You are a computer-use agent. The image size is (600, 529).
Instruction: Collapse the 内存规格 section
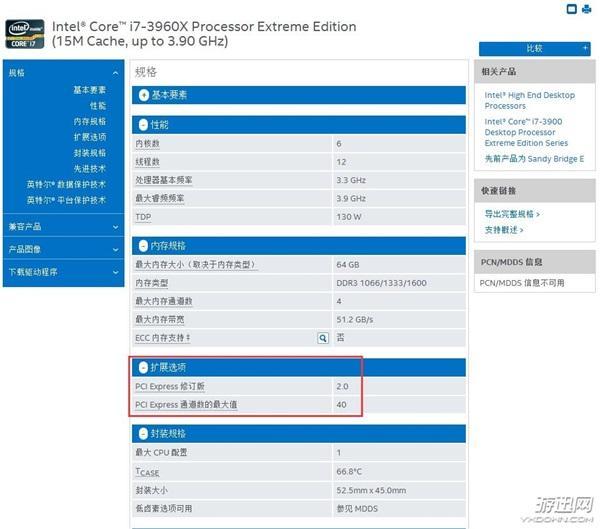tap(143, 246)
